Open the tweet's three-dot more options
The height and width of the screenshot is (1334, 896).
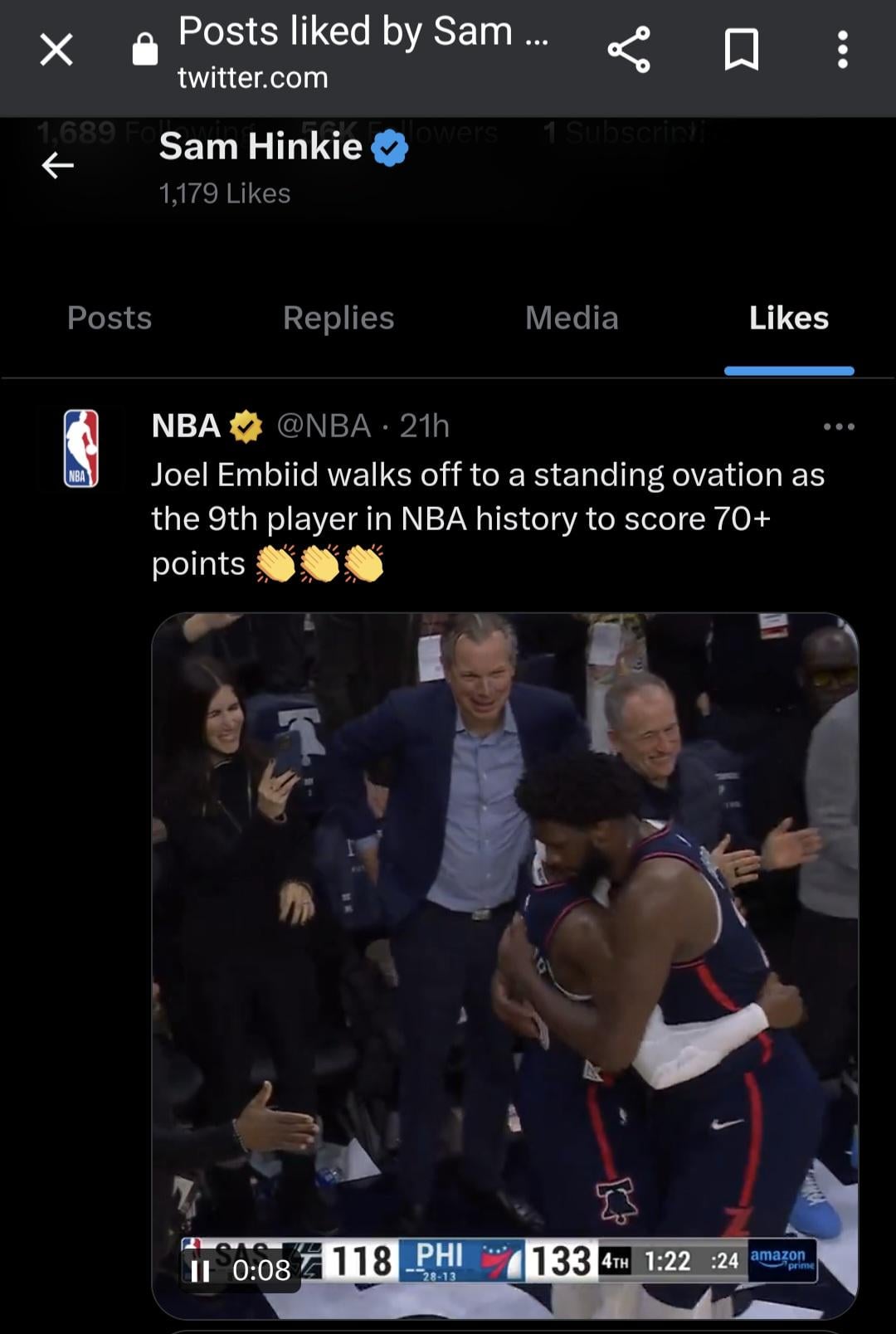839,426
